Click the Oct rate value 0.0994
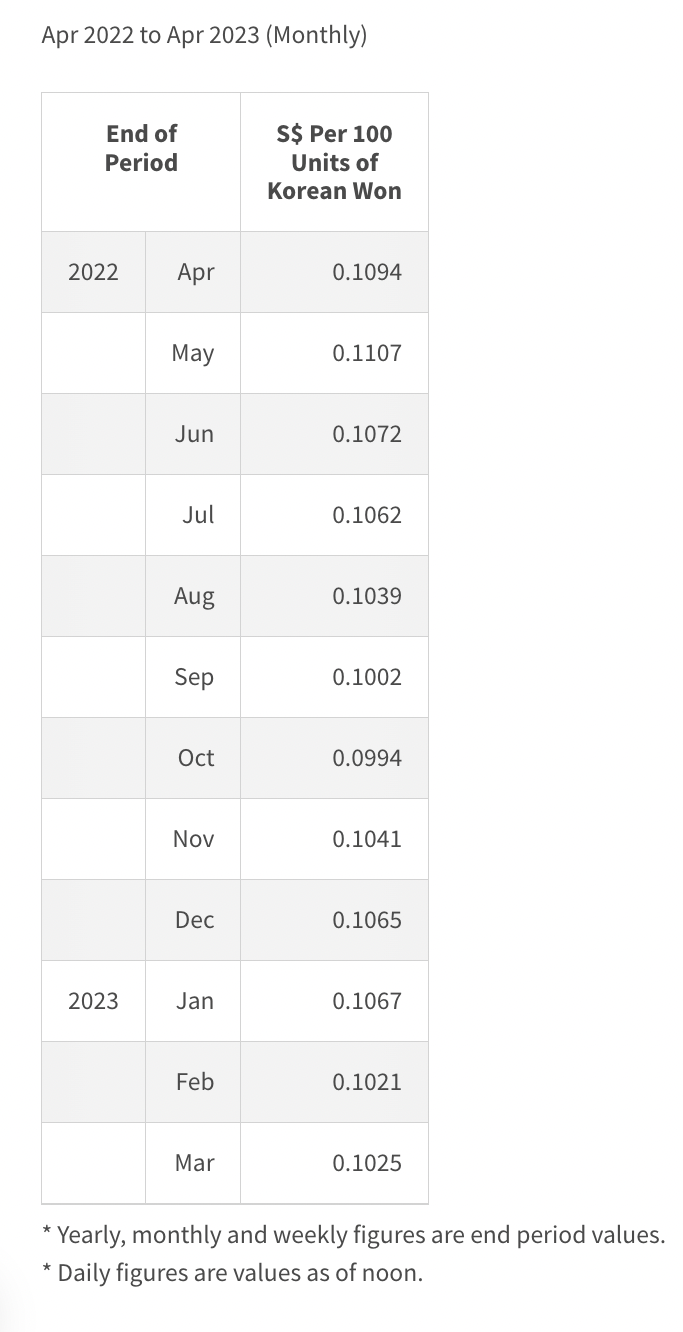This screenshot has height=1332, width=683. pos(367,758)
